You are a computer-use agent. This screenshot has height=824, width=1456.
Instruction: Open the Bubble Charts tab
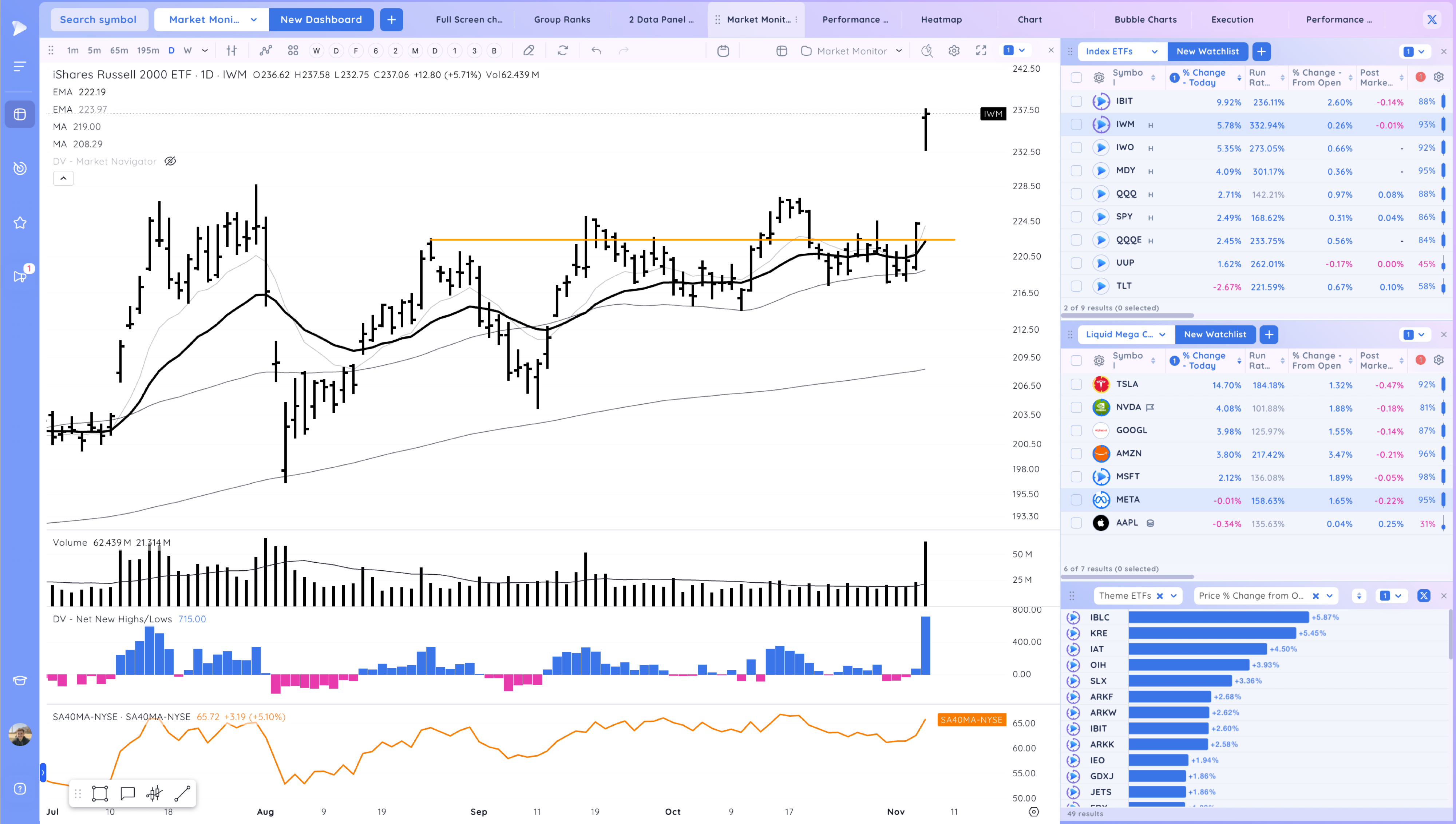tap(1146, 19)
